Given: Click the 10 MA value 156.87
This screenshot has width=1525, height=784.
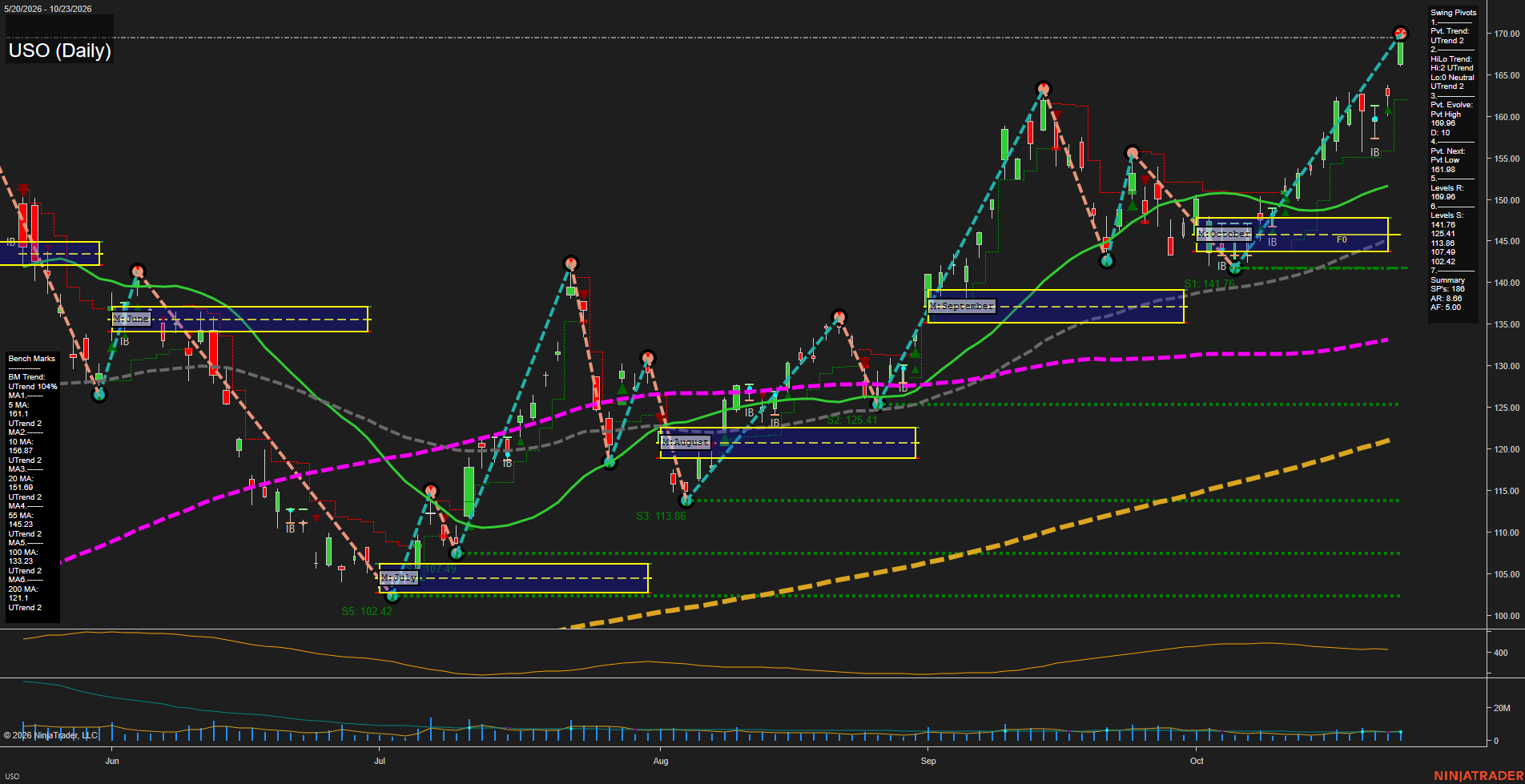Looking at the screenshot, I should pos(21,451).
